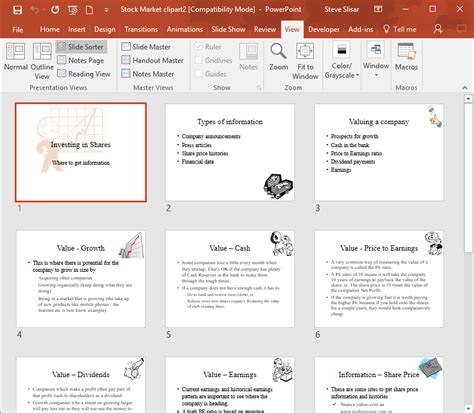This screenshot has height=413, width=474.
Task: Open Notes Page view
Action: (x=81, y=60)
